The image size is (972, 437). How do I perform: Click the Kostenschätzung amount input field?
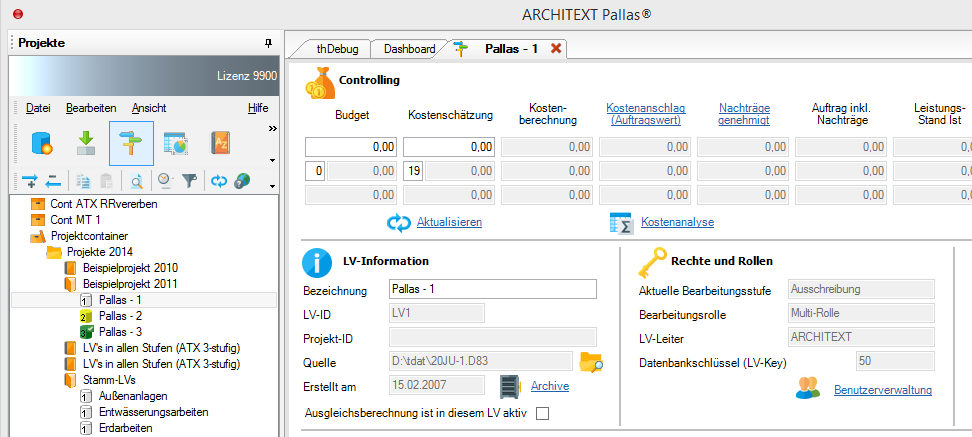[449, 147]
